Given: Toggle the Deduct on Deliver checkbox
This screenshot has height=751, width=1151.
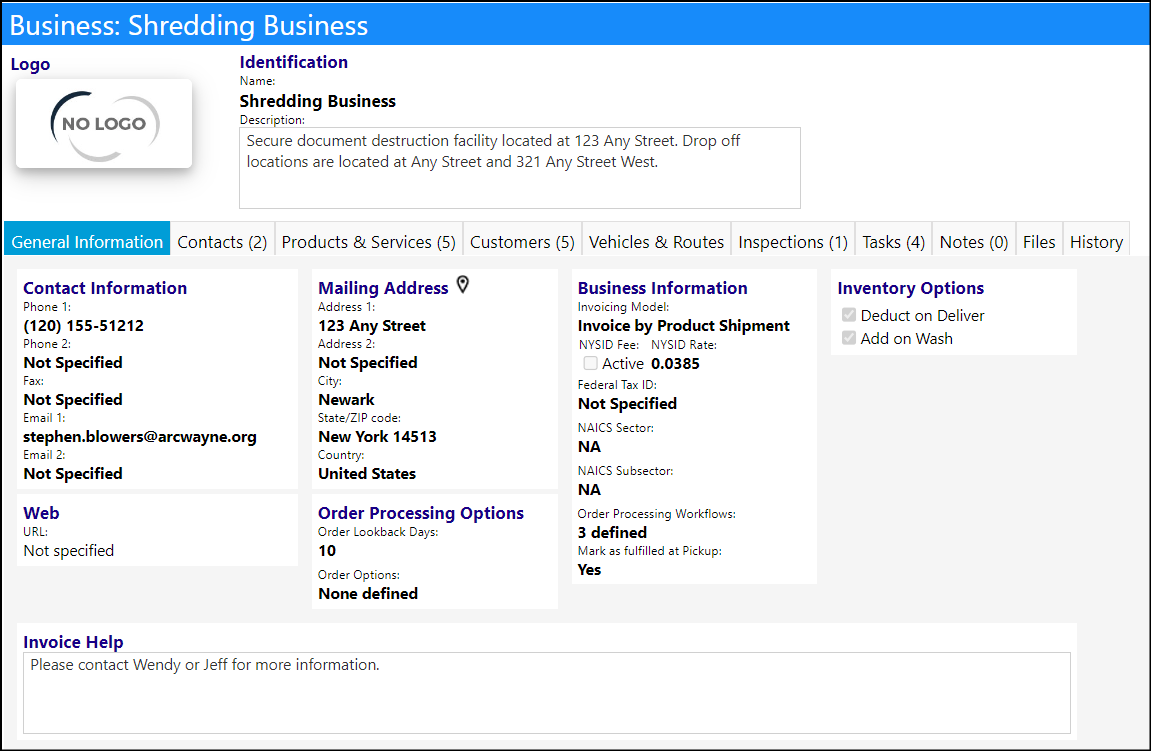Looking at the screenshot, I should coord(849,315).
